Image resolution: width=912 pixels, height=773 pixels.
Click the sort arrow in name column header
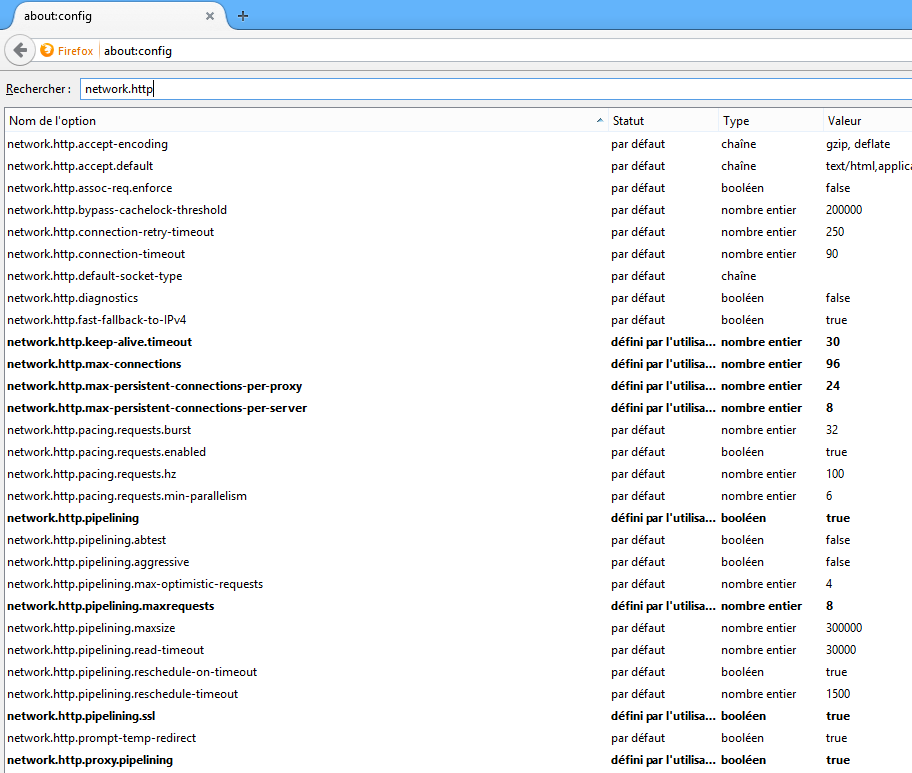(600, 120)
